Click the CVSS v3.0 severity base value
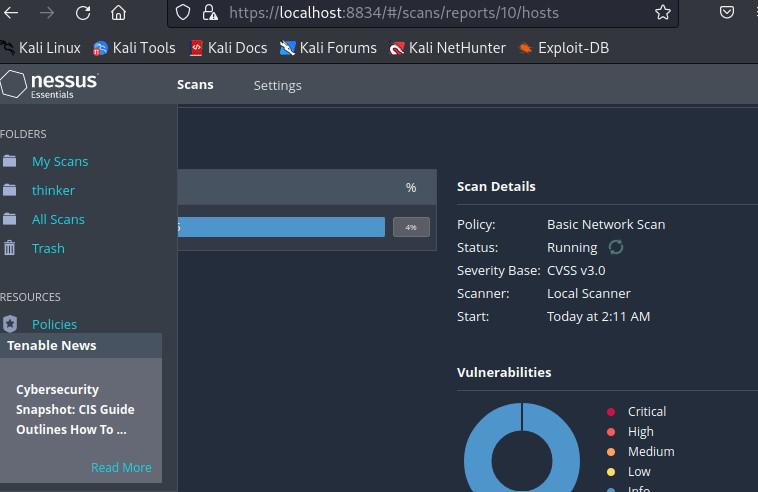 [576, 270]
